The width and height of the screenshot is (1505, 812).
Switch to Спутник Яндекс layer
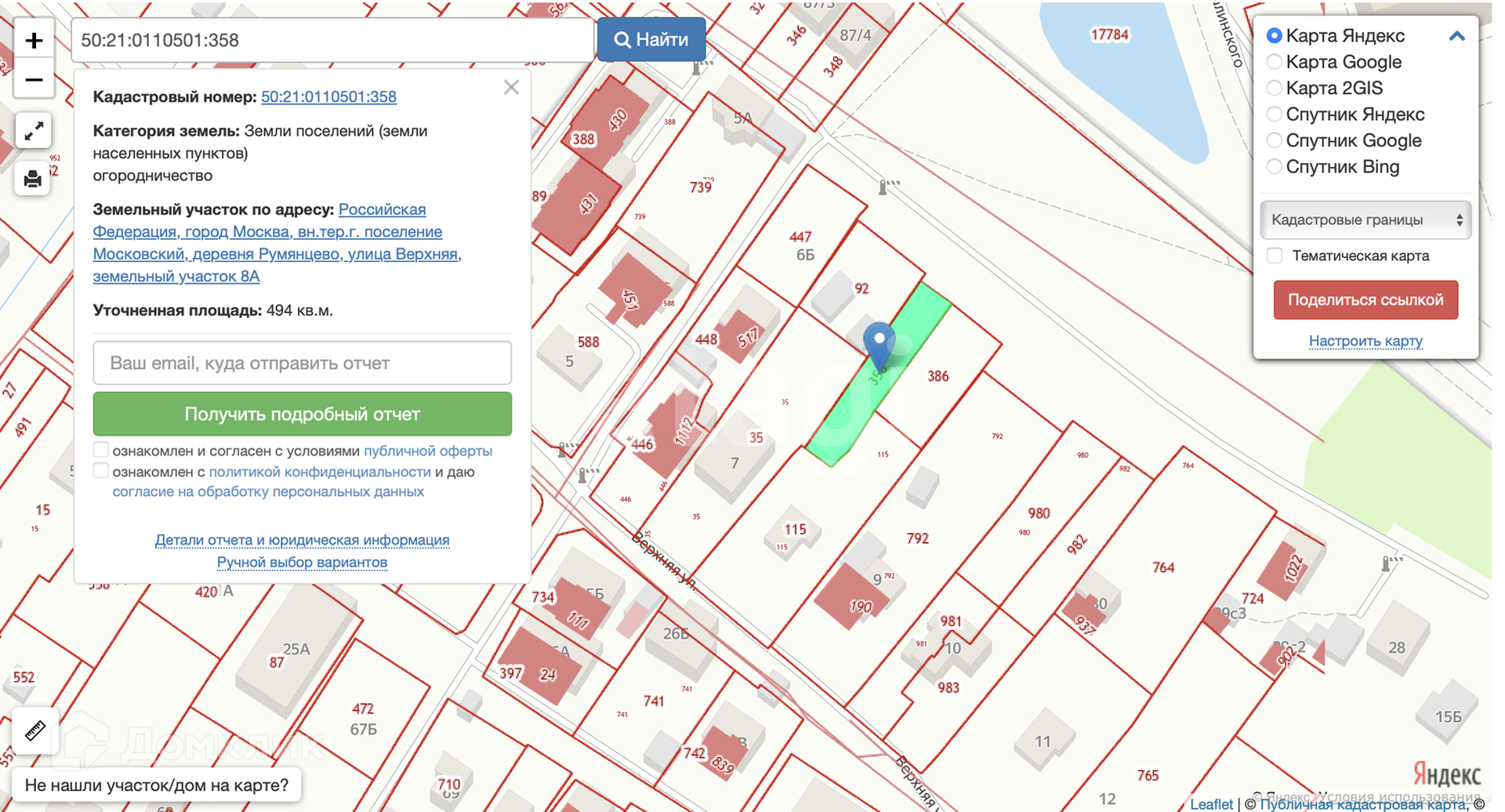(1275, 114)
